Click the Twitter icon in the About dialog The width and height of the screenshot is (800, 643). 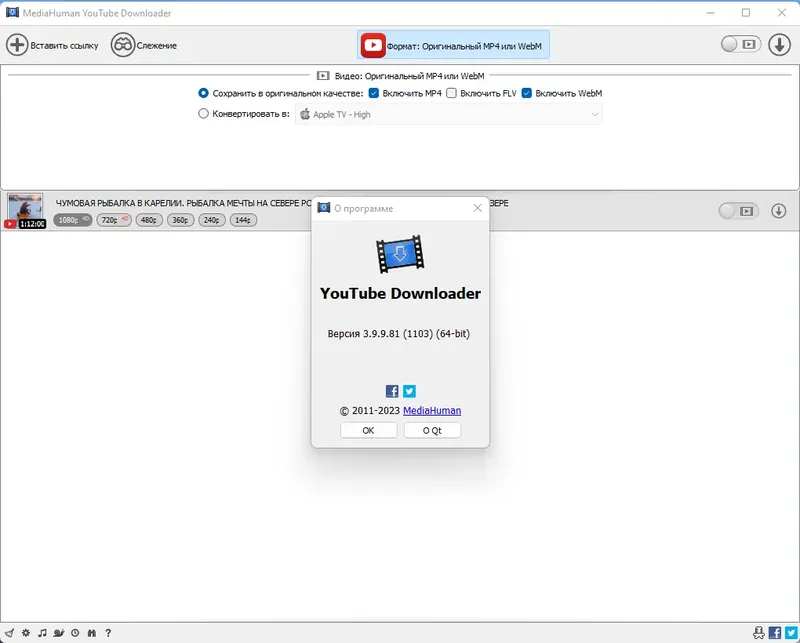pyautogui.click(x=409, y=390)
